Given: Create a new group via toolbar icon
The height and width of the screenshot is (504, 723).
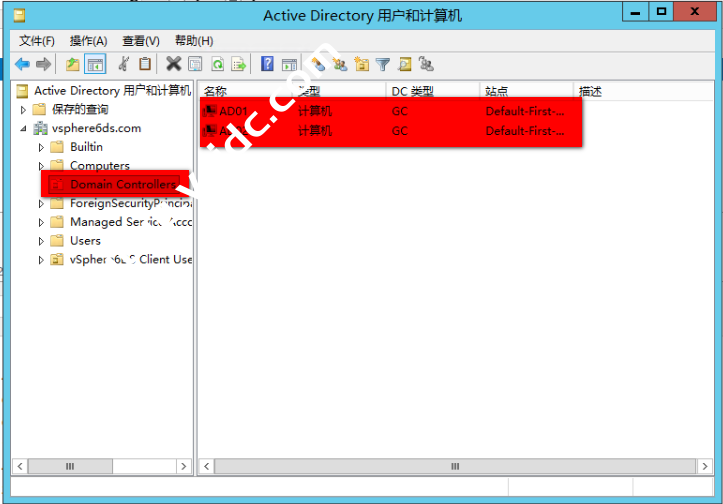Looking at the screenshot, I should pyautogui.click(x=340, y=64).
